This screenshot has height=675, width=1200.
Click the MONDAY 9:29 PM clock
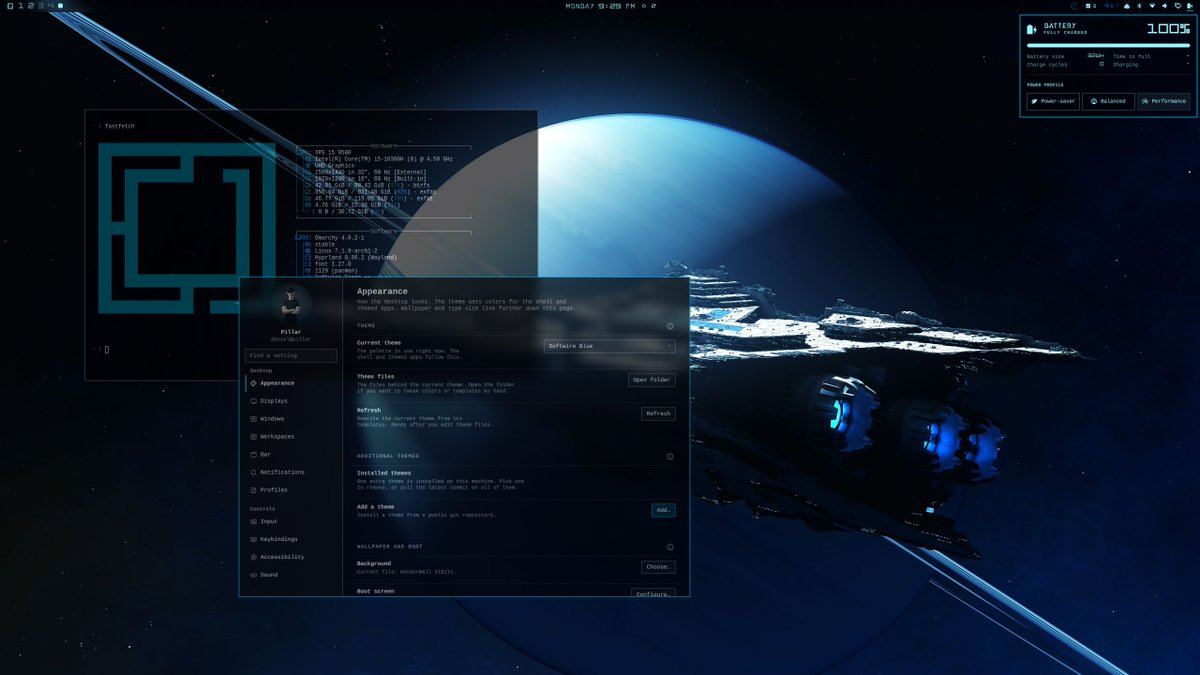click(601, 6)
